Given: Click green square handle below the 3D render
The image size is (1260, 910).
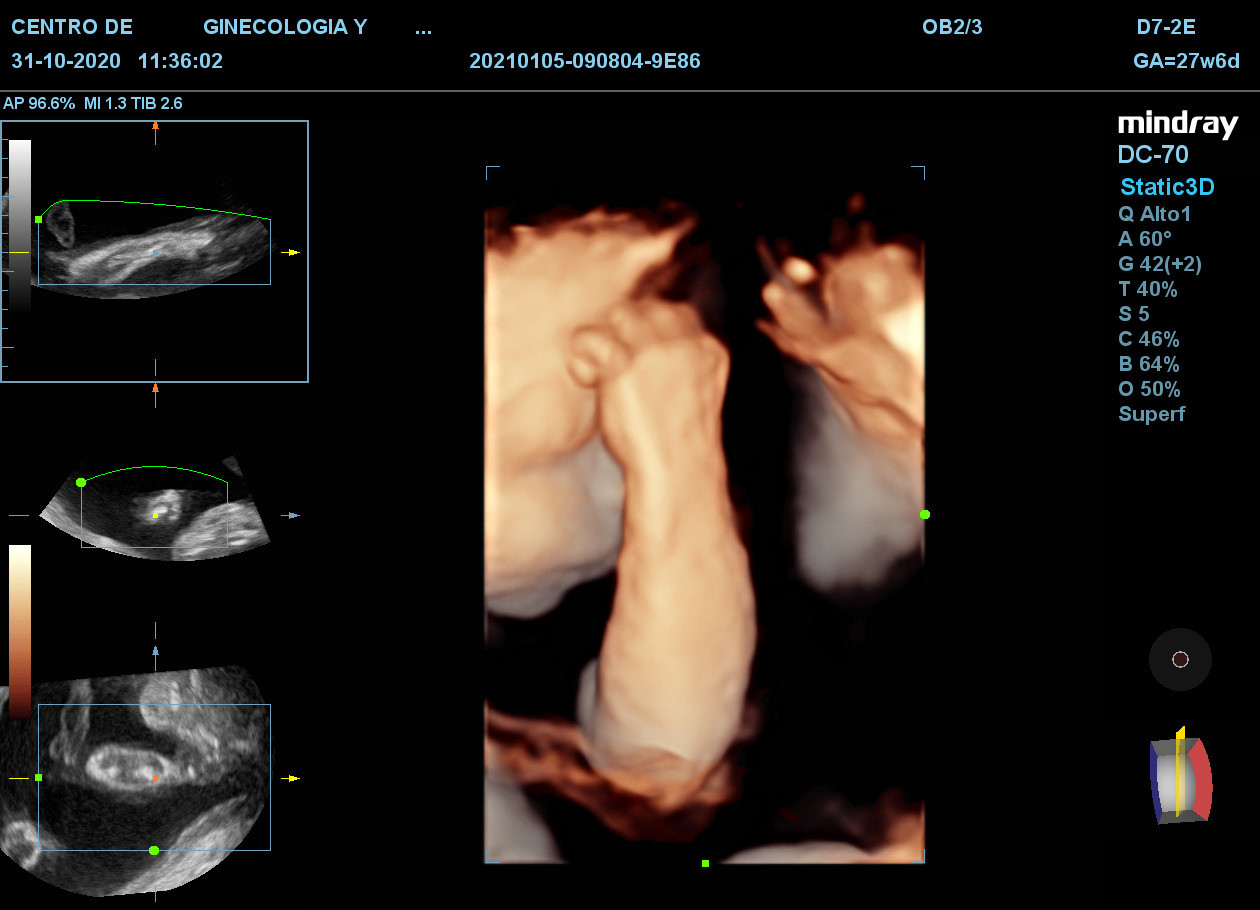Looking at the screenshot, I should pyautogui.click(x=705, y=863).
